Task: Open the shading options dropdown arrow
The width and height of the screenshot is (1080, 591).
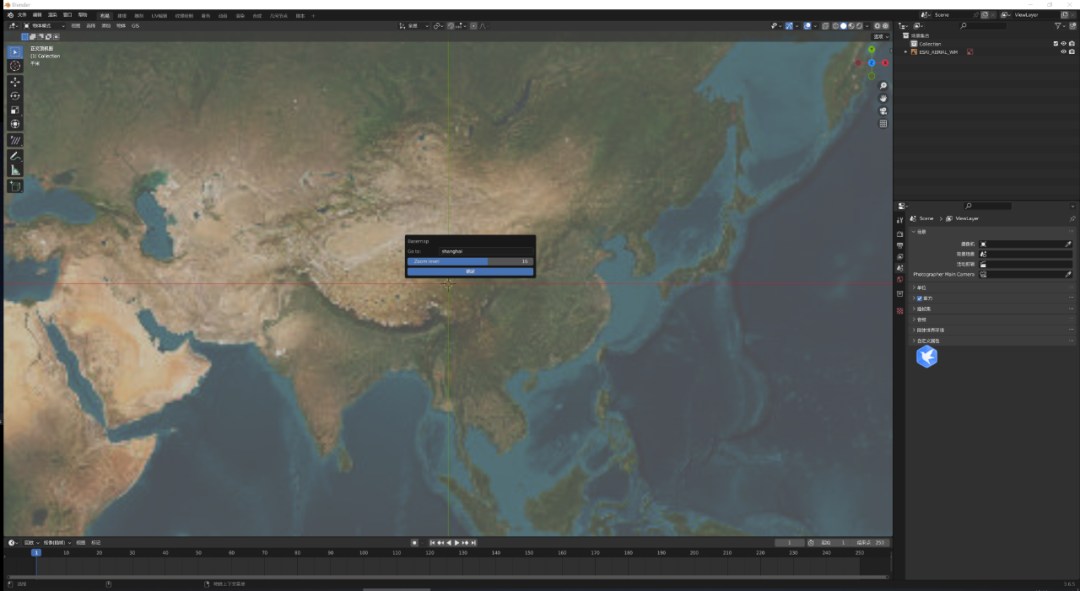Action: (867, 26)
